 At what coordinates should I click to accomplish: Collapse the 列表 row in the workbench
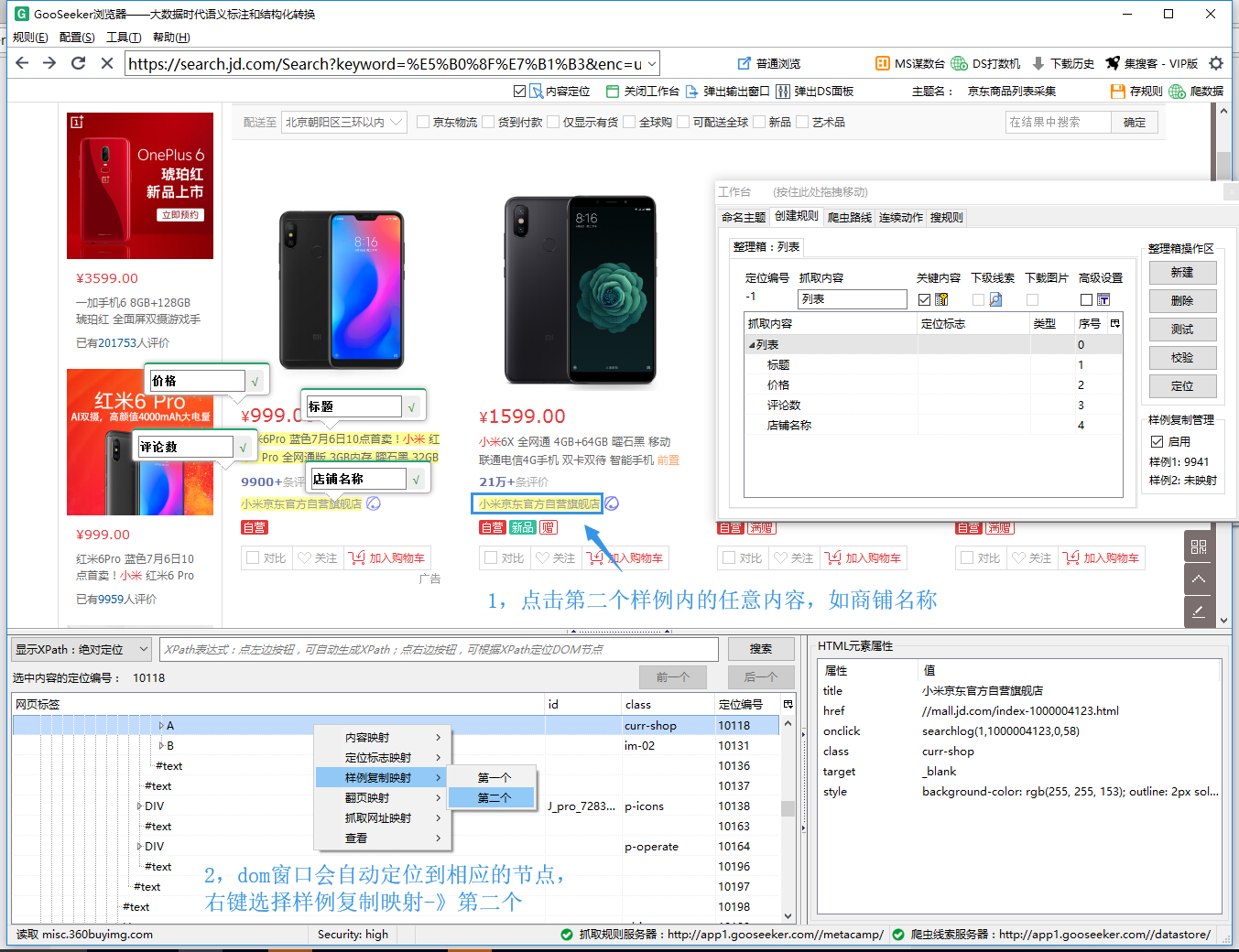click(752, 345)
